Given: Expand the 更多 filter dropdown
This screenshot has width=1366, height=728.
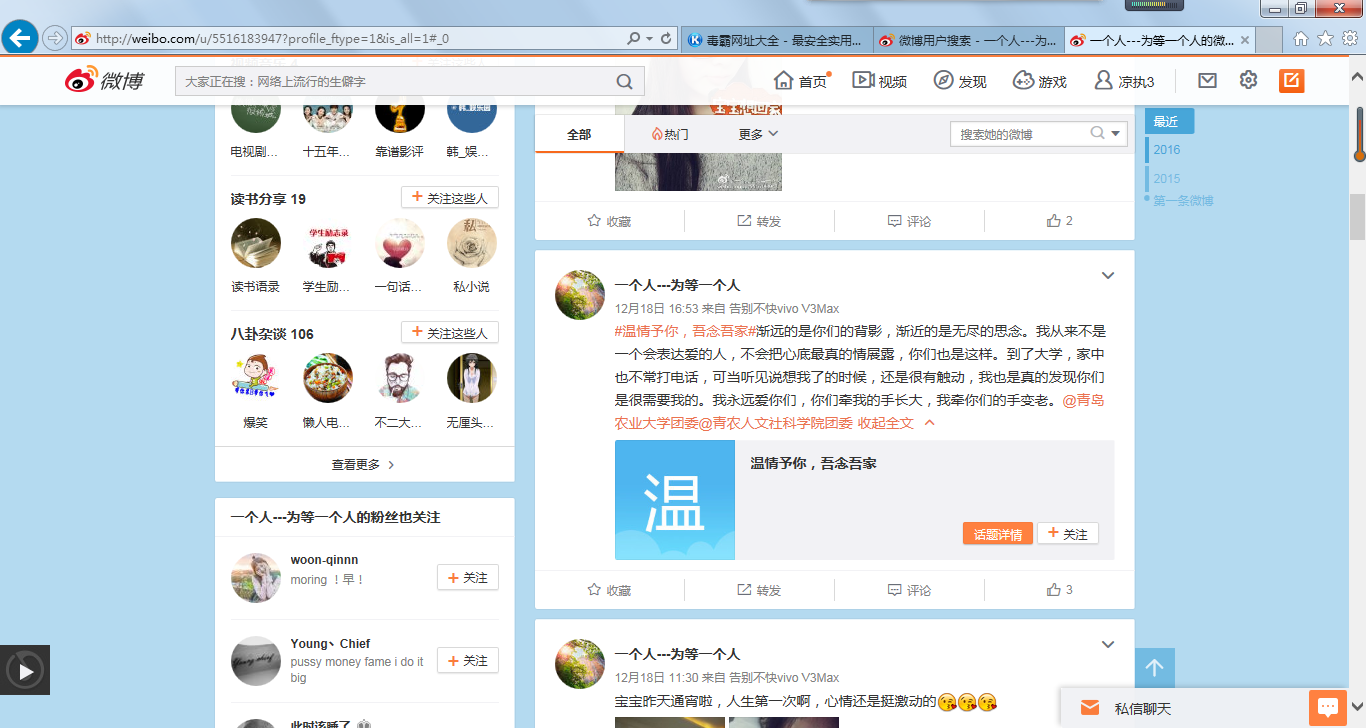Looking at the screenshot, I should [759, 134].
